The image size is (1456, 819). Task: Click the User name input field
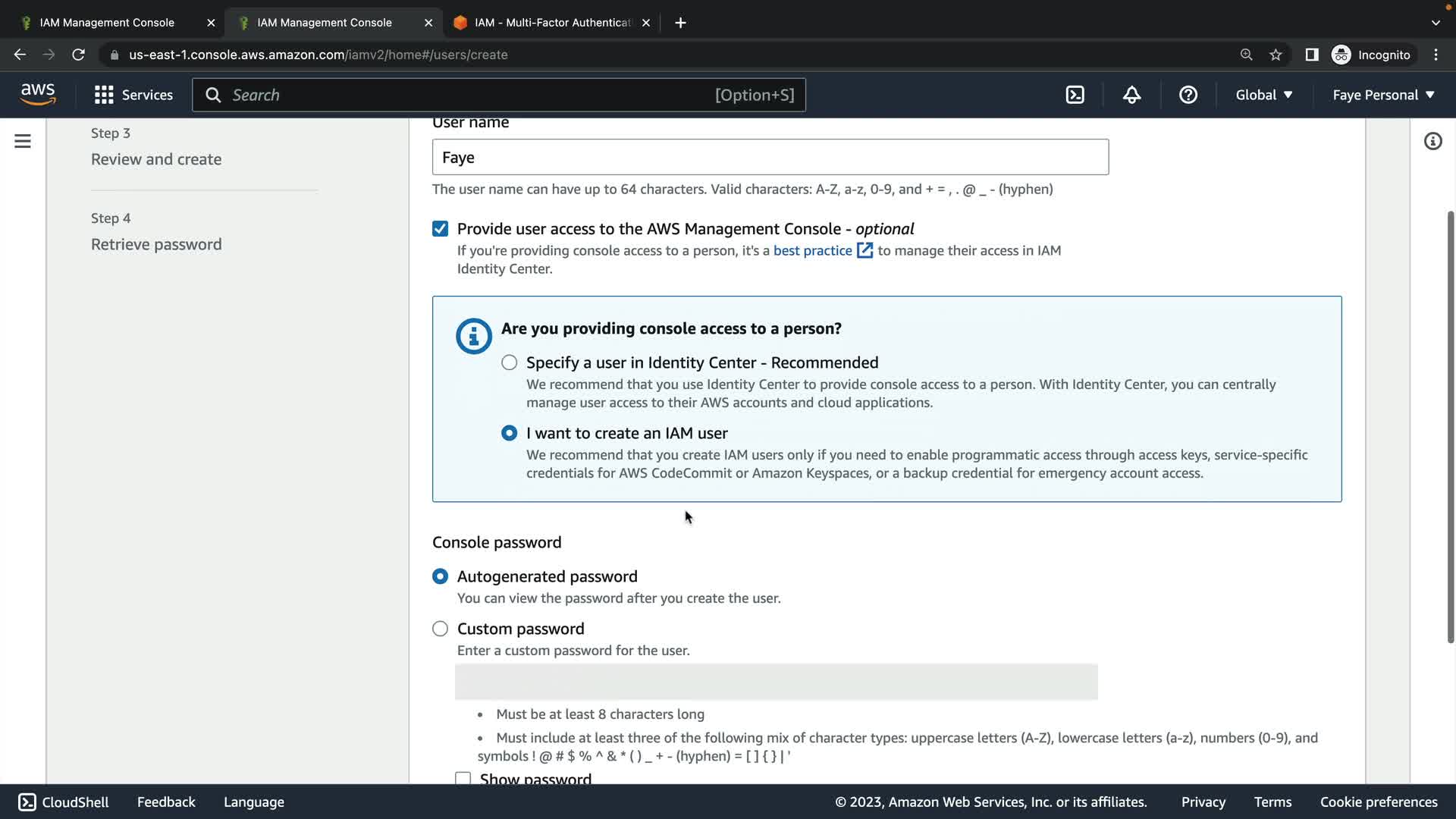tap(770, 157)
